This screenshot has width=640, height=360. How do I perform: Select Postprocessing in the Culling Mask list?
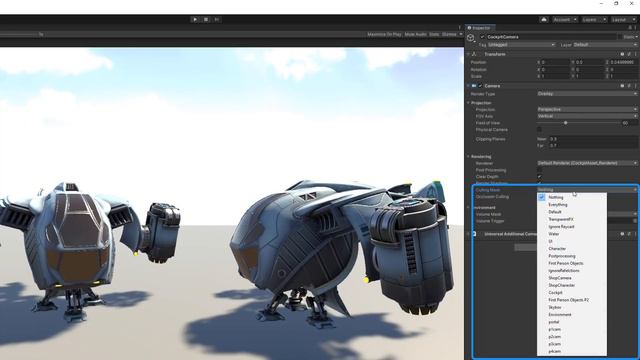[x=572, y=256]
